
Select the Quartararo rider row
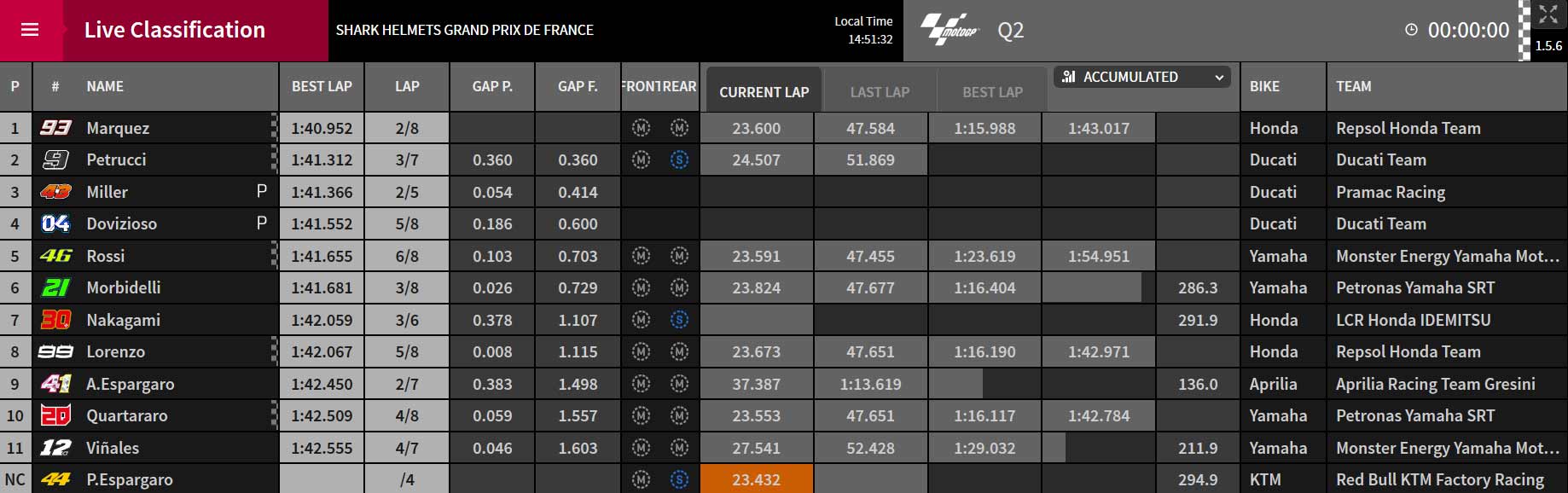pyautogui.click(x=784, y=415)
